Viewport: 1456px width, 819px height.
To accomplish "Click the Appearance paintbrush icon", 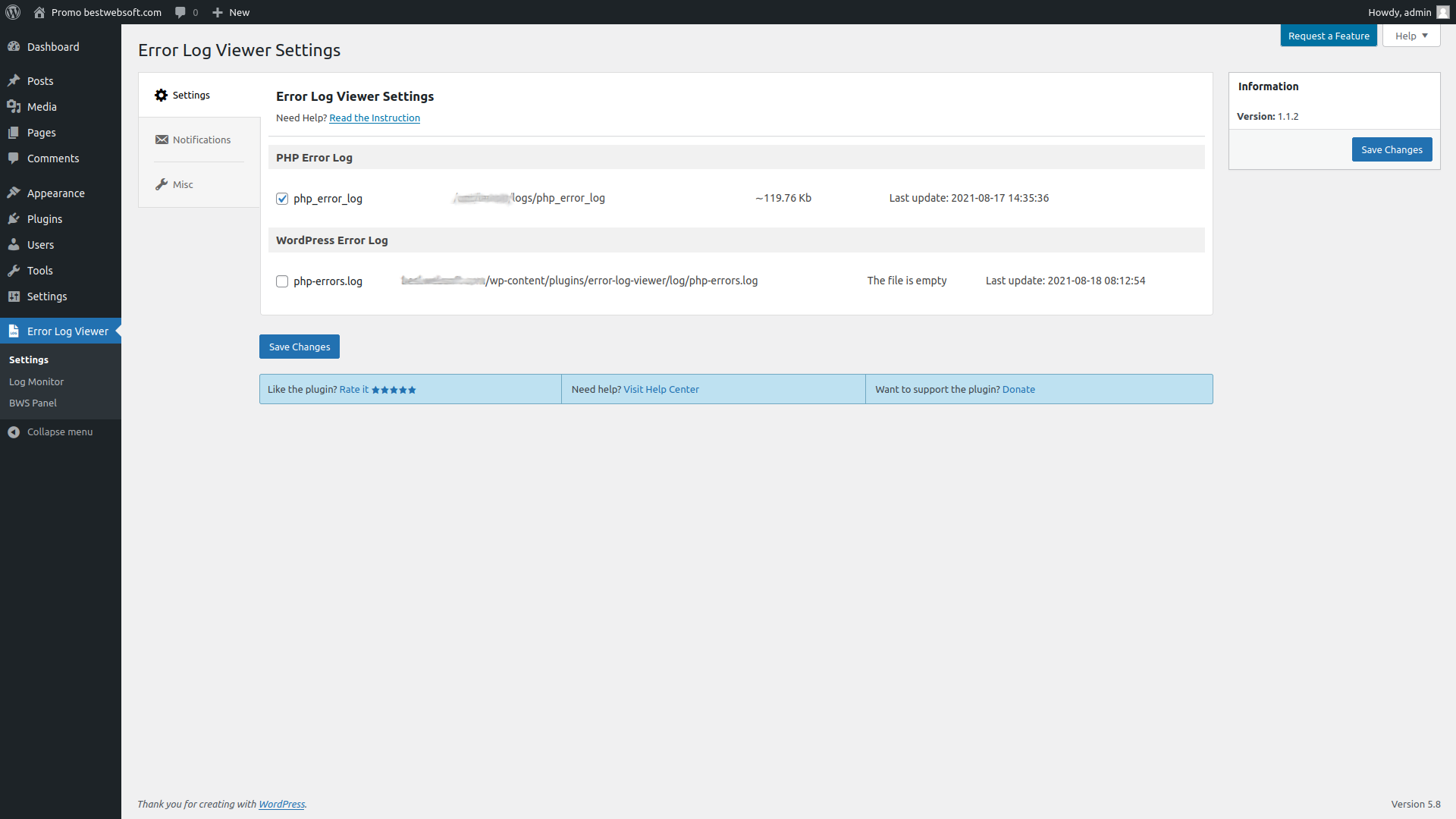I will [x=14, y=193].
